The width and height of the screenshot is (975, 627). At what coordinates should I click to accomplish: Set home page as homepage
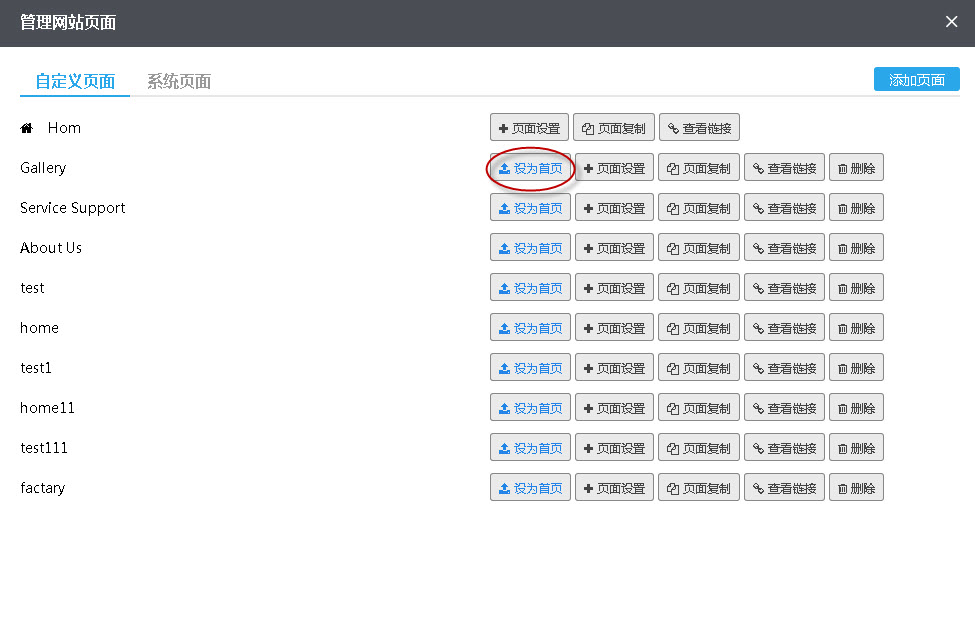point(530,328)
